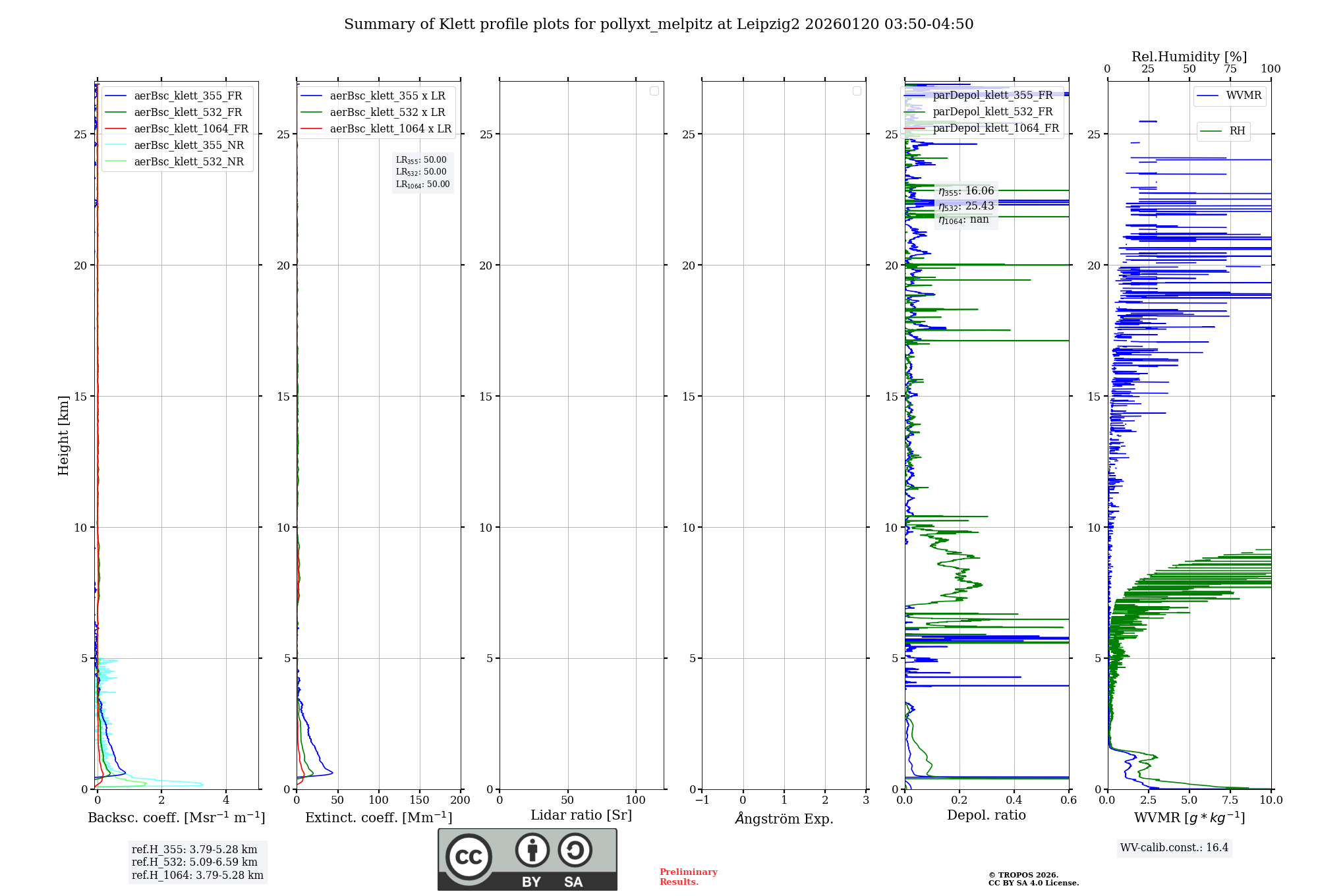1318x896 pixels.
Task: Click the Backsc. coeff. x-axis label
Action: point(177,818)
